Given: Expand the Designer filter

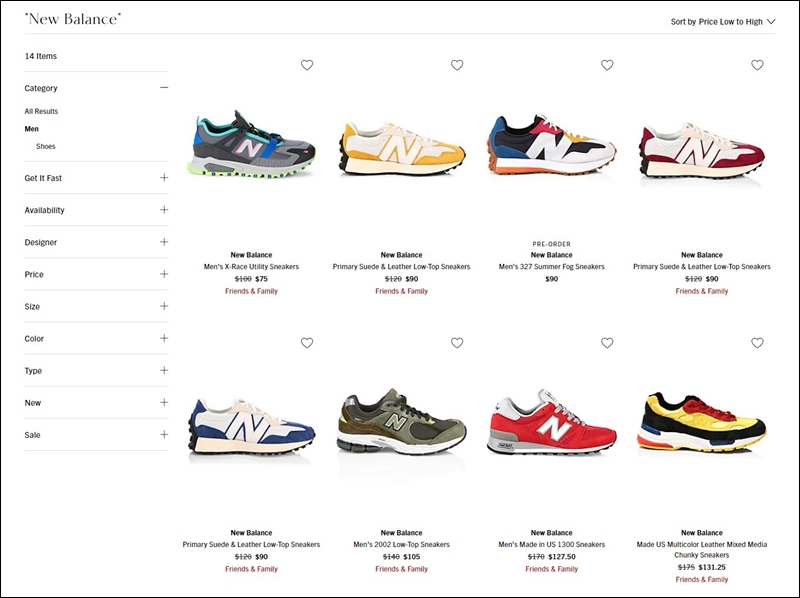Looking at the screenshot, I should click(x=164, y=242).
